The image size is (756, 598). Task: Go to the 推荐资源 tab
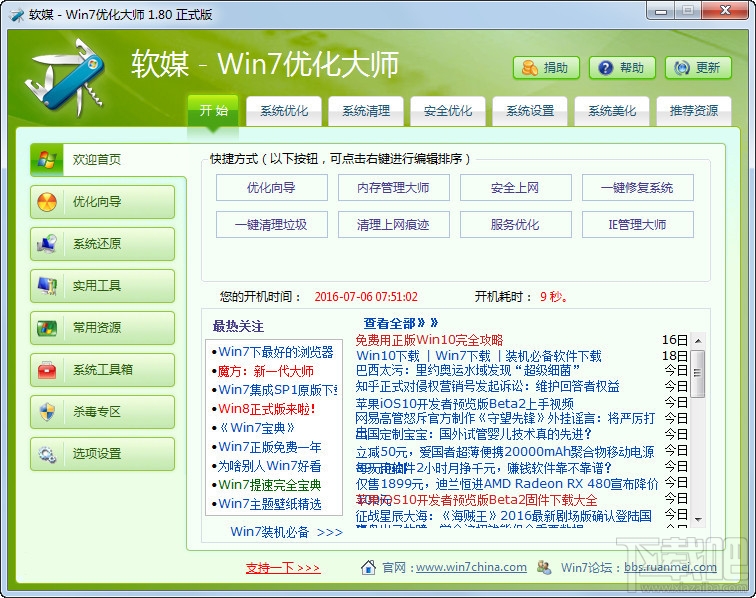694,111
